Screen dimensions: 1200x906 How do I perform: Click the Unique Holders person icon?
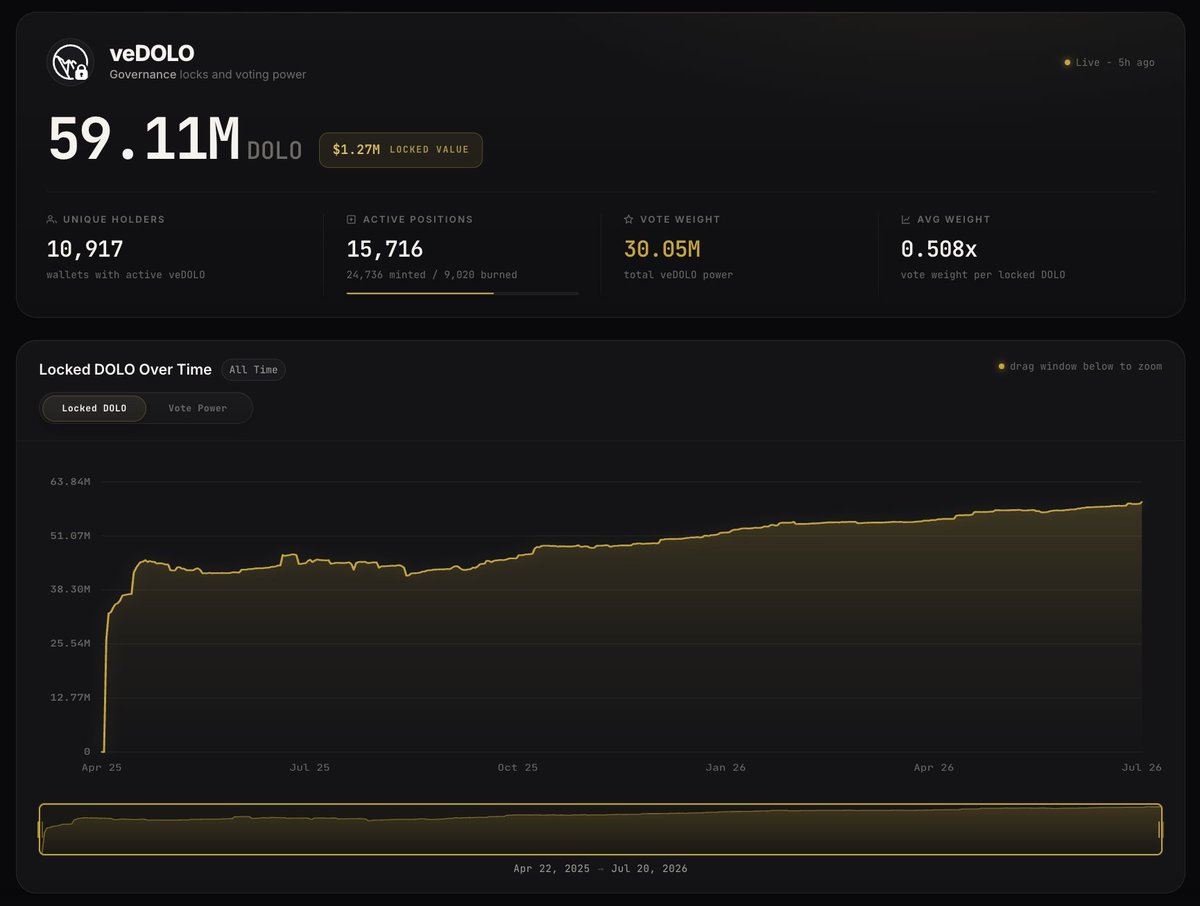(51, 219)
